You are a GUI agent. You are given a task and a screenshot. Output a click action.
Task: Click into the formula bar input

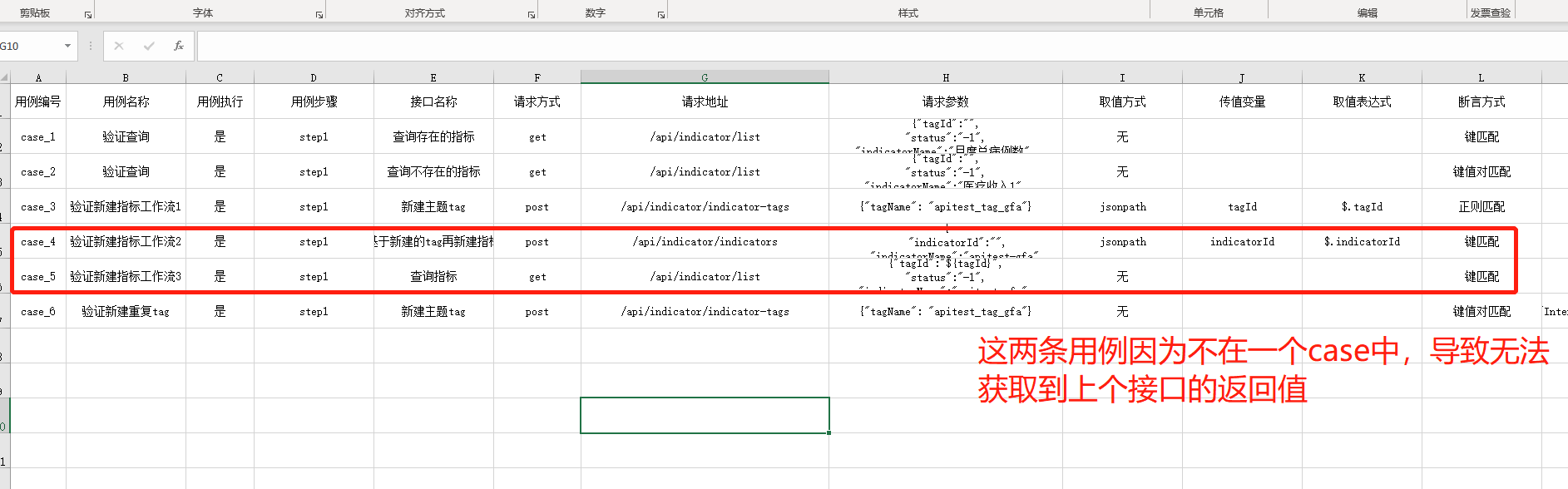click(x=882, y=46)
